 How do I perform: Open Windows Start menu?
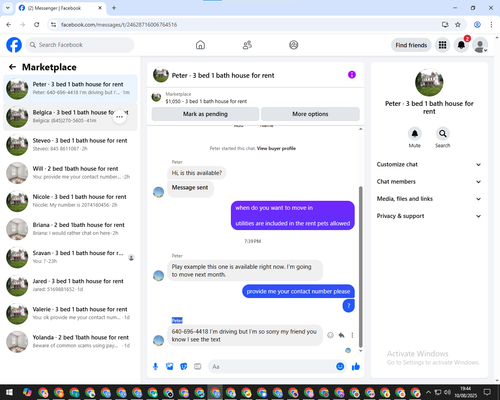(x=9, y=392)
